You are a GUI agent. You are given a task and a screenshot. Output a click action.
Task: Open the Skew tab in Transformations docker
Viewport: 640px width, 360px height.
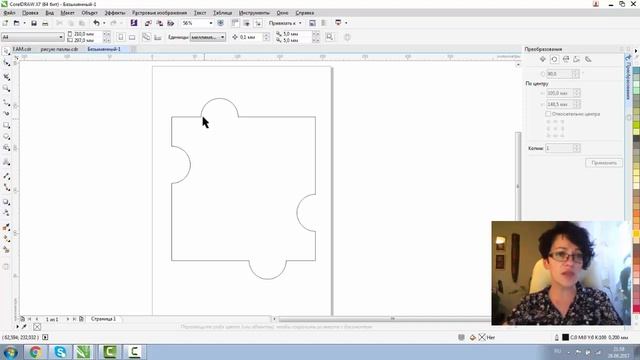pos(588,59)
